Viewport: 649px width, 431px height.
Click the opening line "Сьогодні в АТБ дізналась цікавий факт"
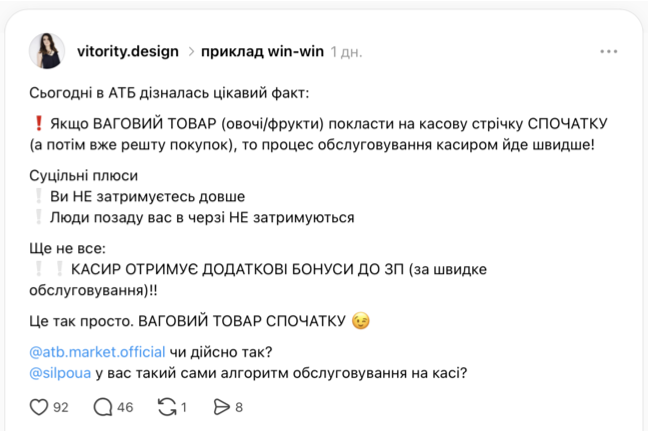(170, 93)
